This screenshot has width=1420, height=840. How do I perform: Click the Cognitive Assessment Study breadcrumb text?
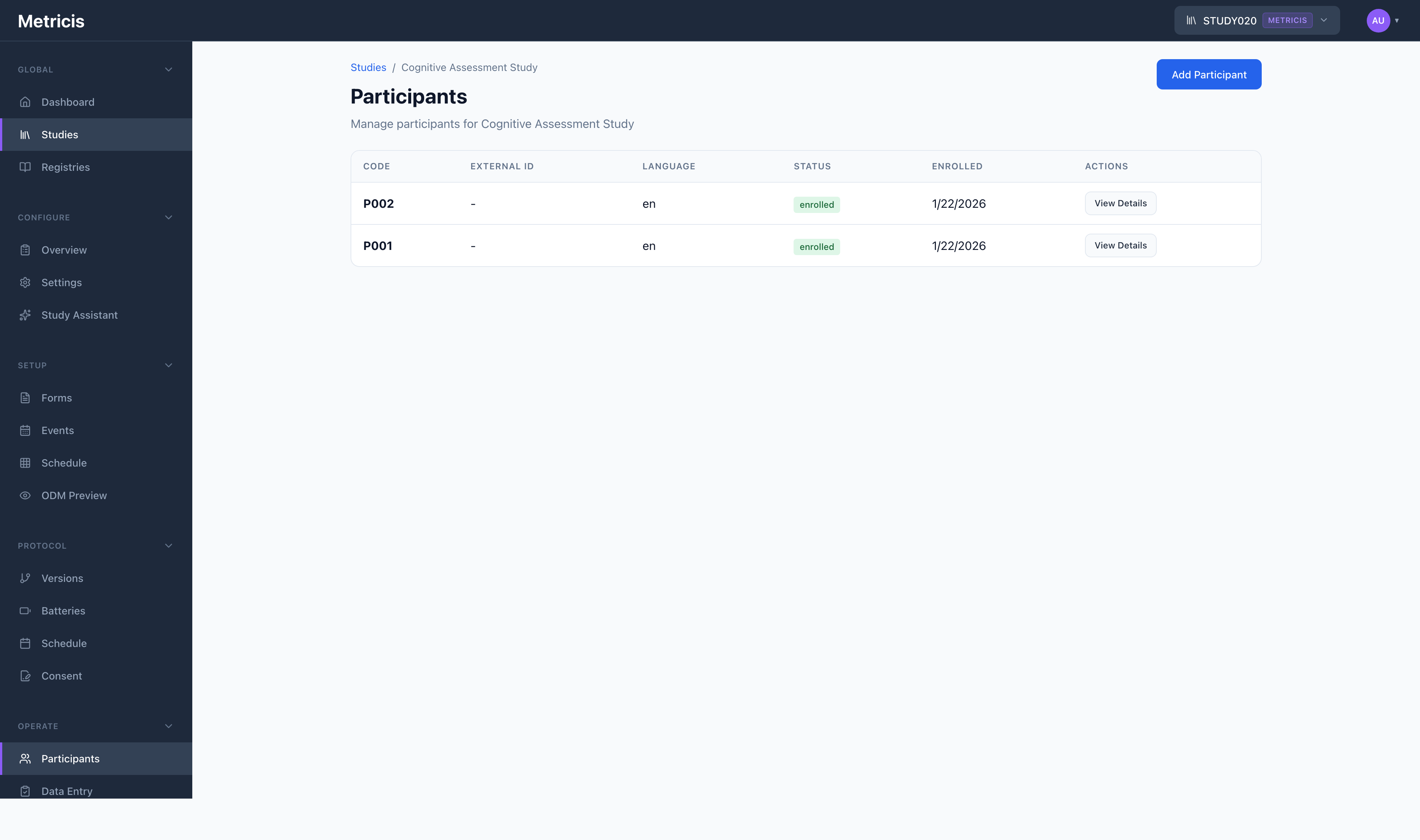pyautogui.click(x=469, y=67)
